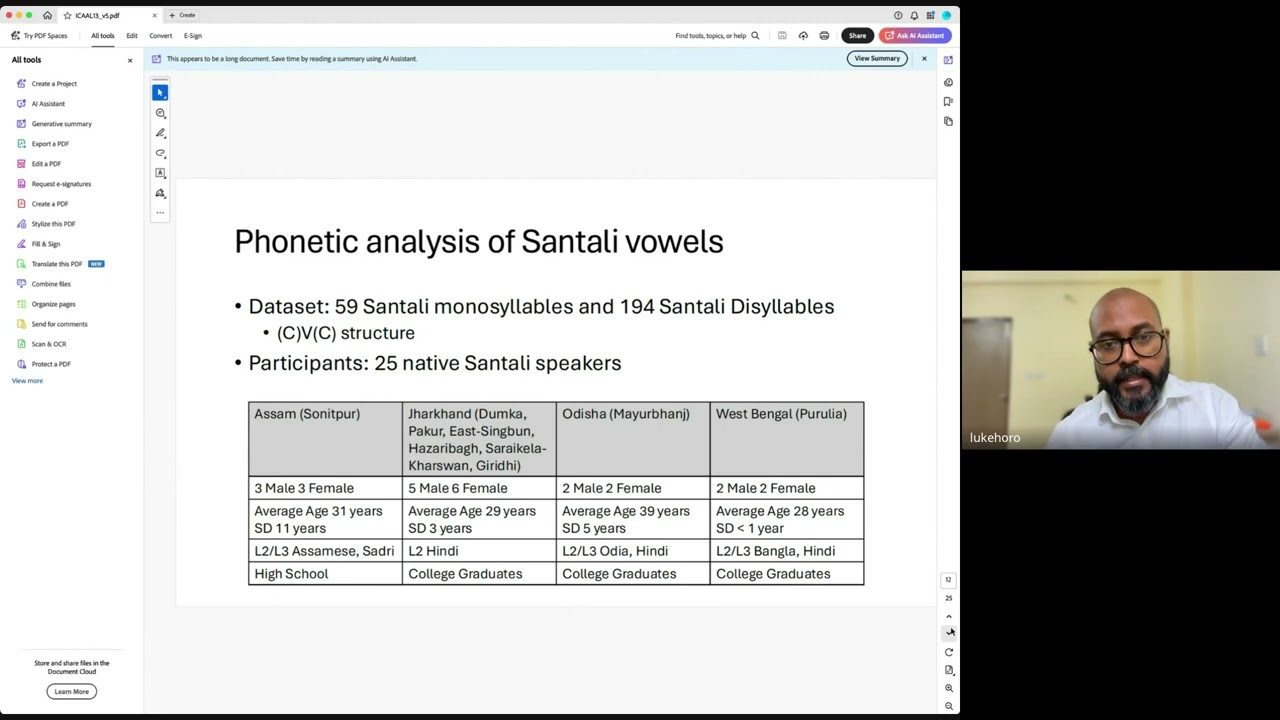
Task: Open the user profile avatar
Action: (946, 15)
